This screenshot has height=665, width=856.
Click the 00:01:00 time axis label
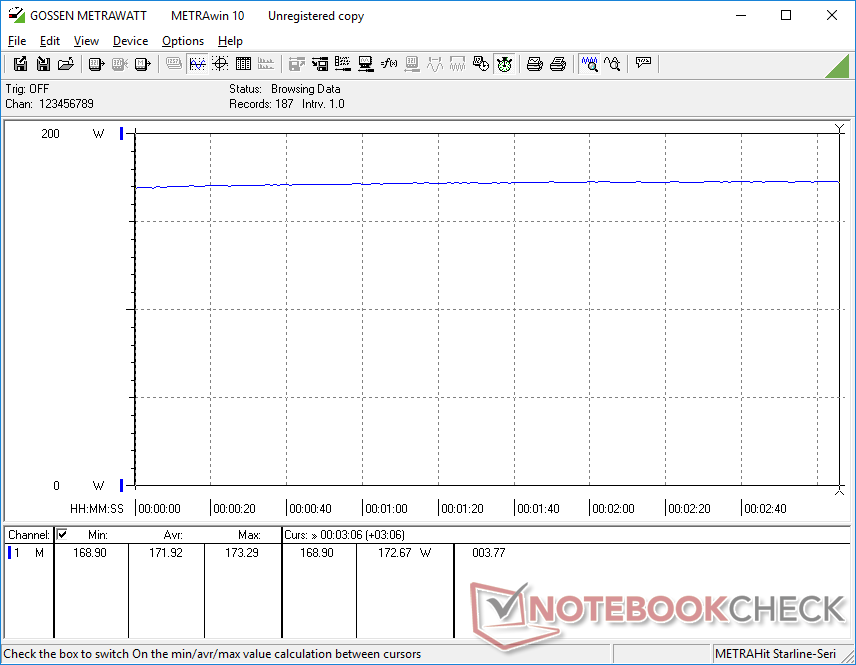(x=386, y=508)
